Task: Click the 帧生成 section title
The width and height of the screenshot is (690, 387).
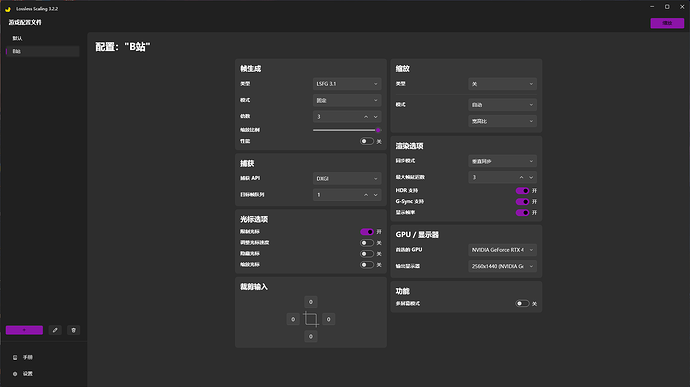Action: coord(250,69)
